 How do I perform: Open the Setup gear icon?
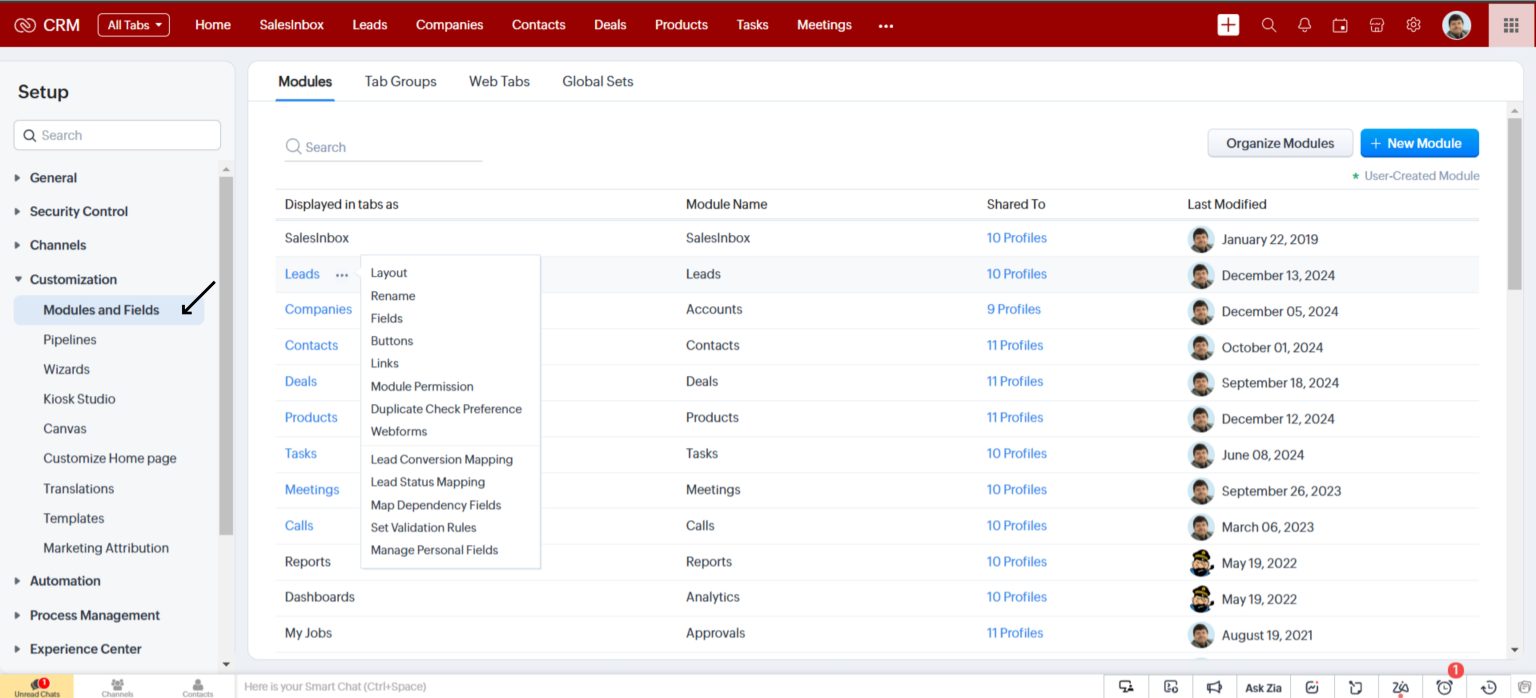1413,25
